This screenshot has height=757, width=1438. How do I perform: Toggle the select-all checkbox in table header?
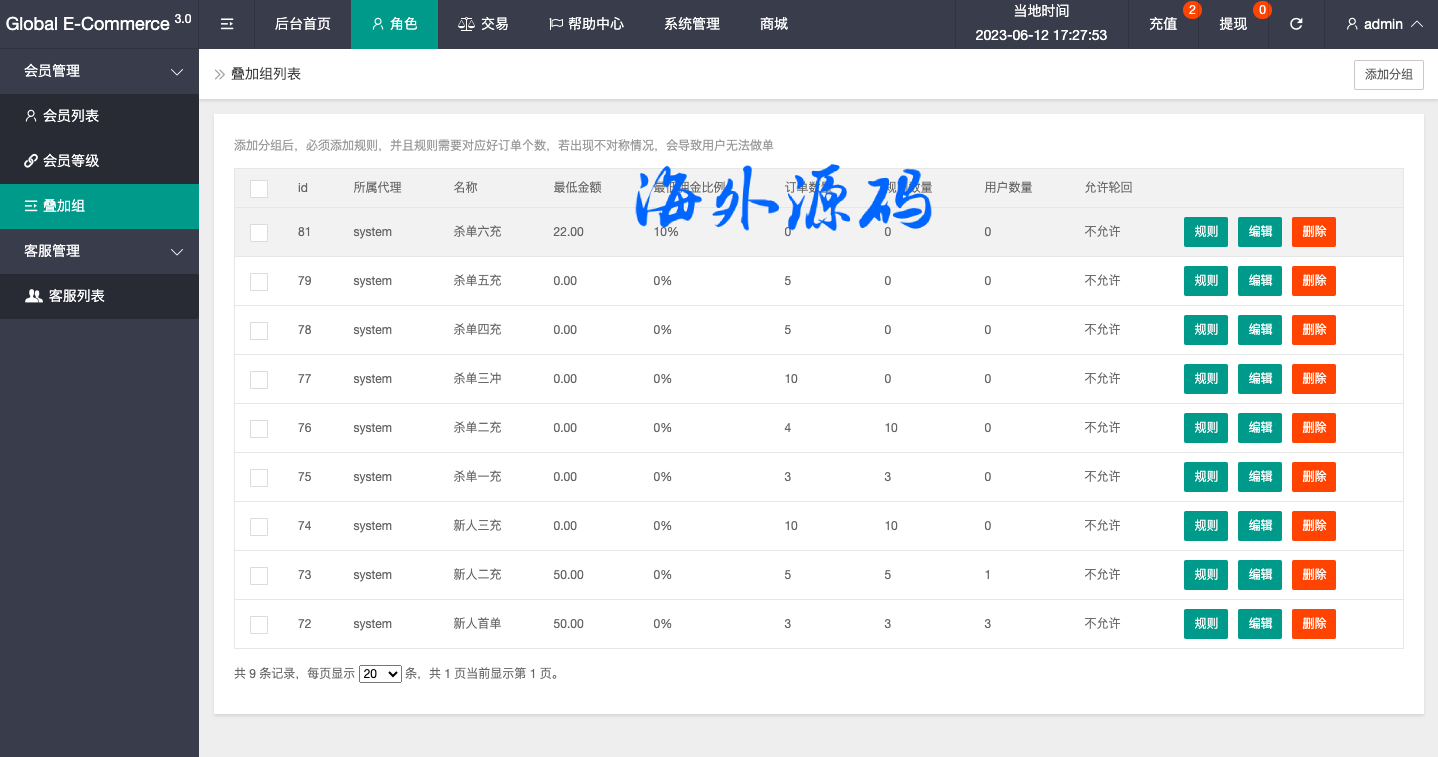coord(259,188)
